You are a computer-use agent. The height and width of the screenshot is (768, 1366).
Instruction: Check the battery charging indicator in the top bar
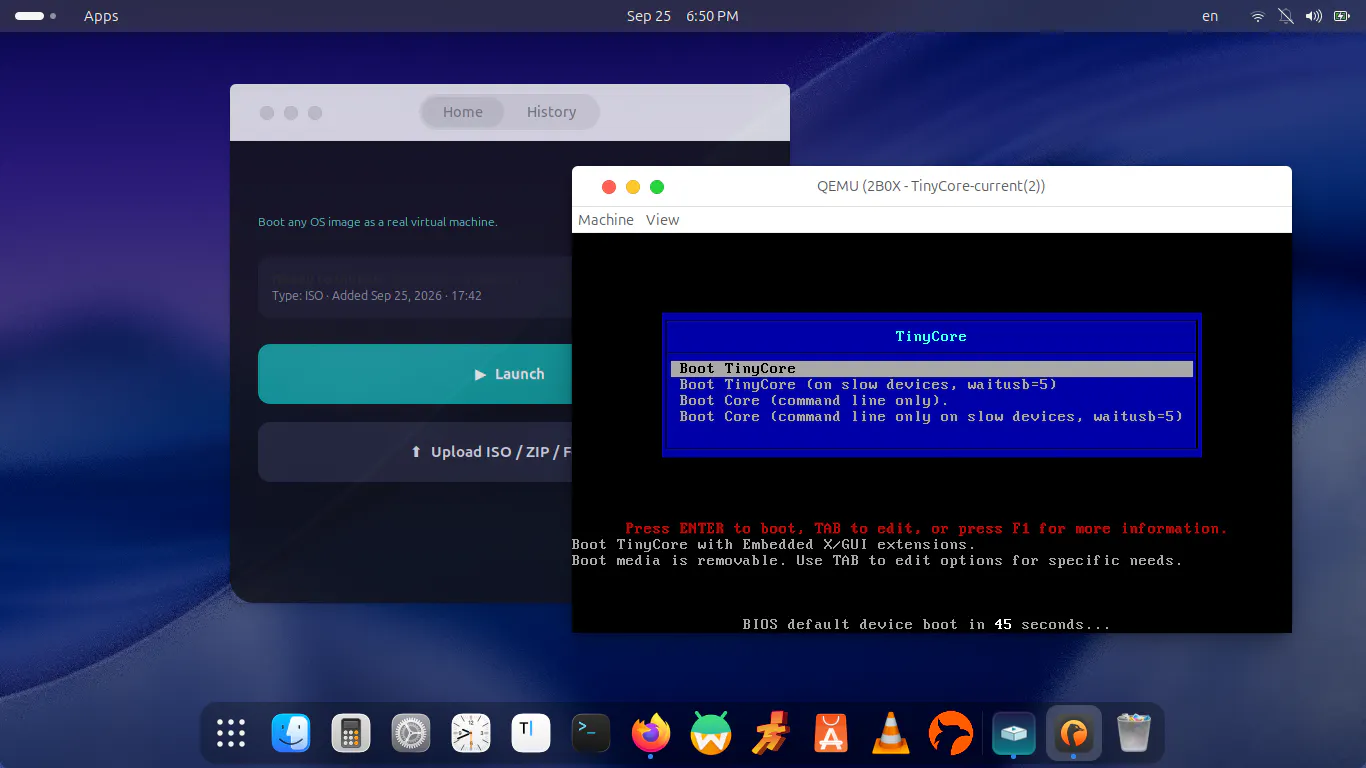click(x=1342, y=16)
